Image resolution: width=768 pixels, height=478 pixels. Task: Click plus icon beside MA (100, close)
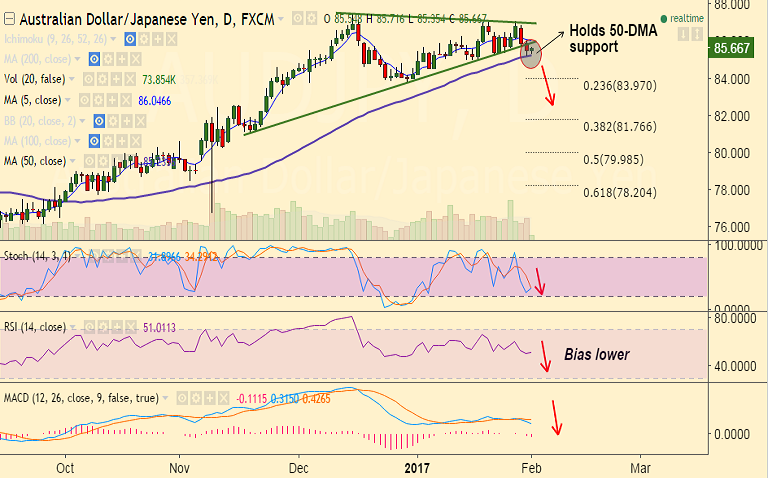pyautogui.click(x=121, y=142)
